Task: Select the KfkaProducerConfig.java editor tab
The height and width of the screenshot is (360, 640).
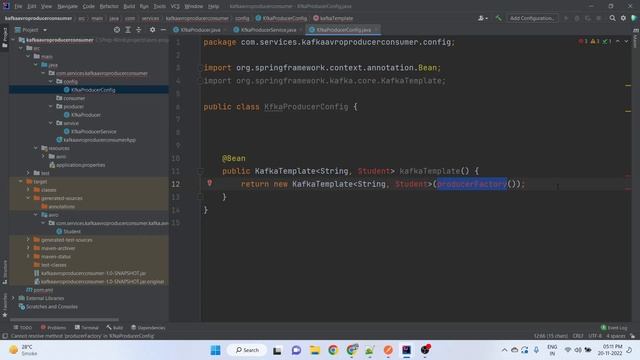Action: click(343, 30)
